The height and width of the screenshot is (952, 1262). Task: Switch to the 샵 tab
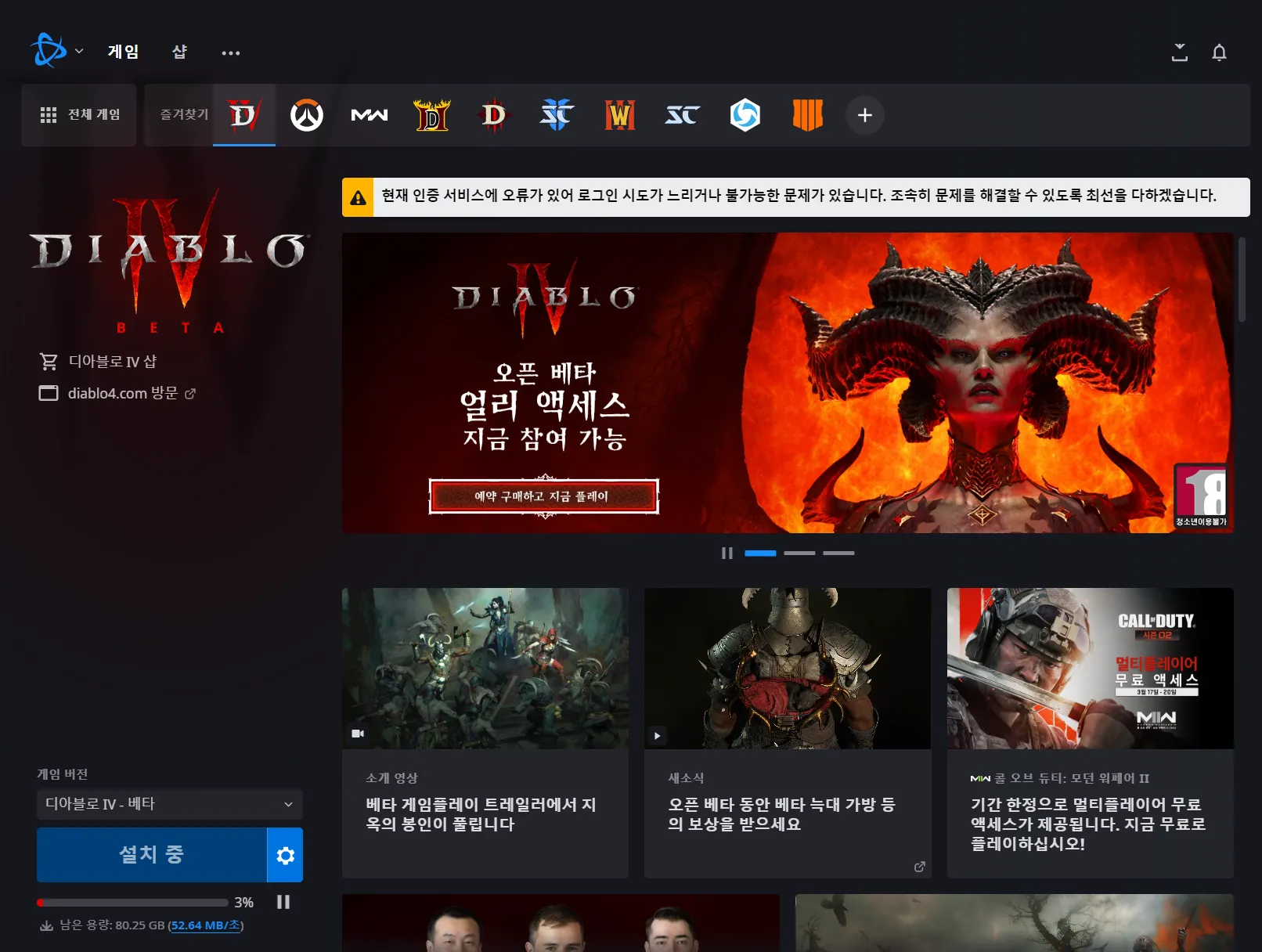(x=179, y=52)
